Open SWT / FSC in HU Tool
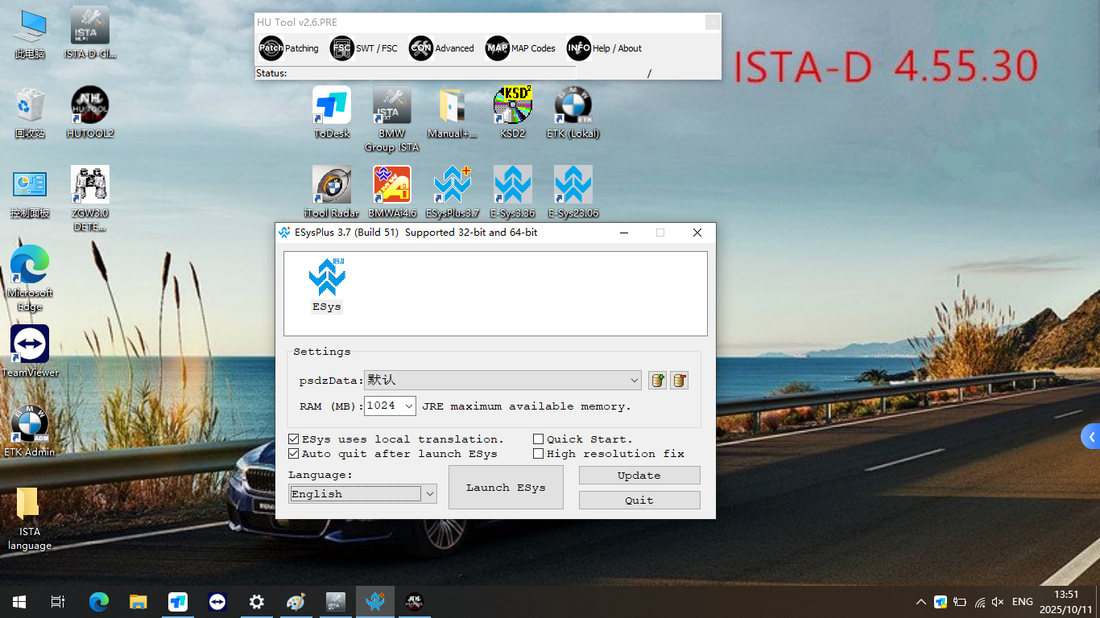The height and width of the screenshot is (618, 1100). (365, 47)
